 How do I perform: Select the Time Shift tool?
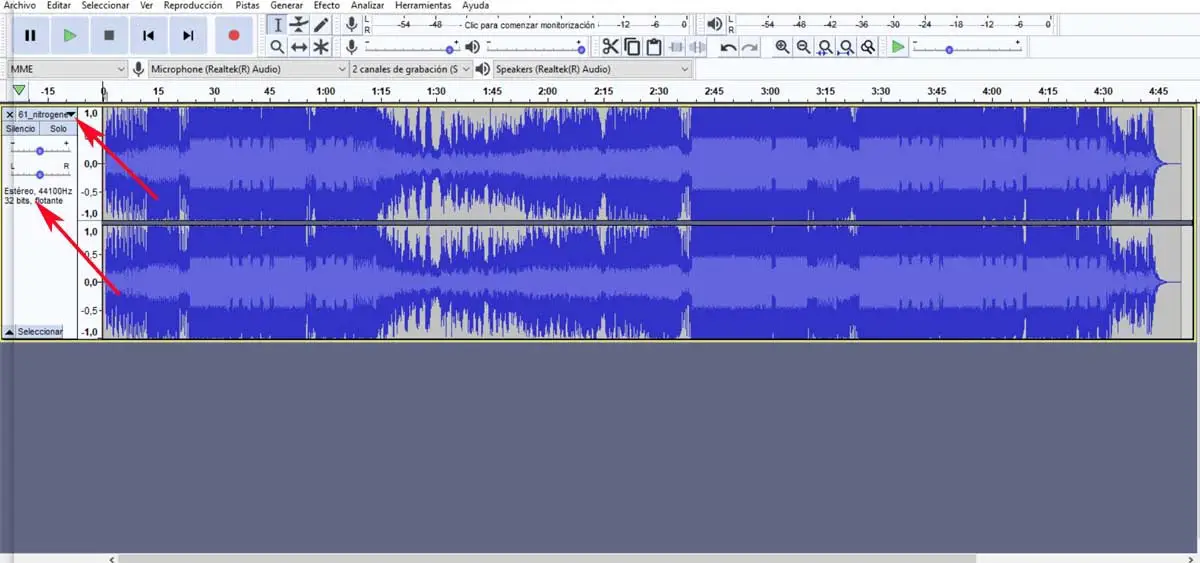(x=299, y=47)
